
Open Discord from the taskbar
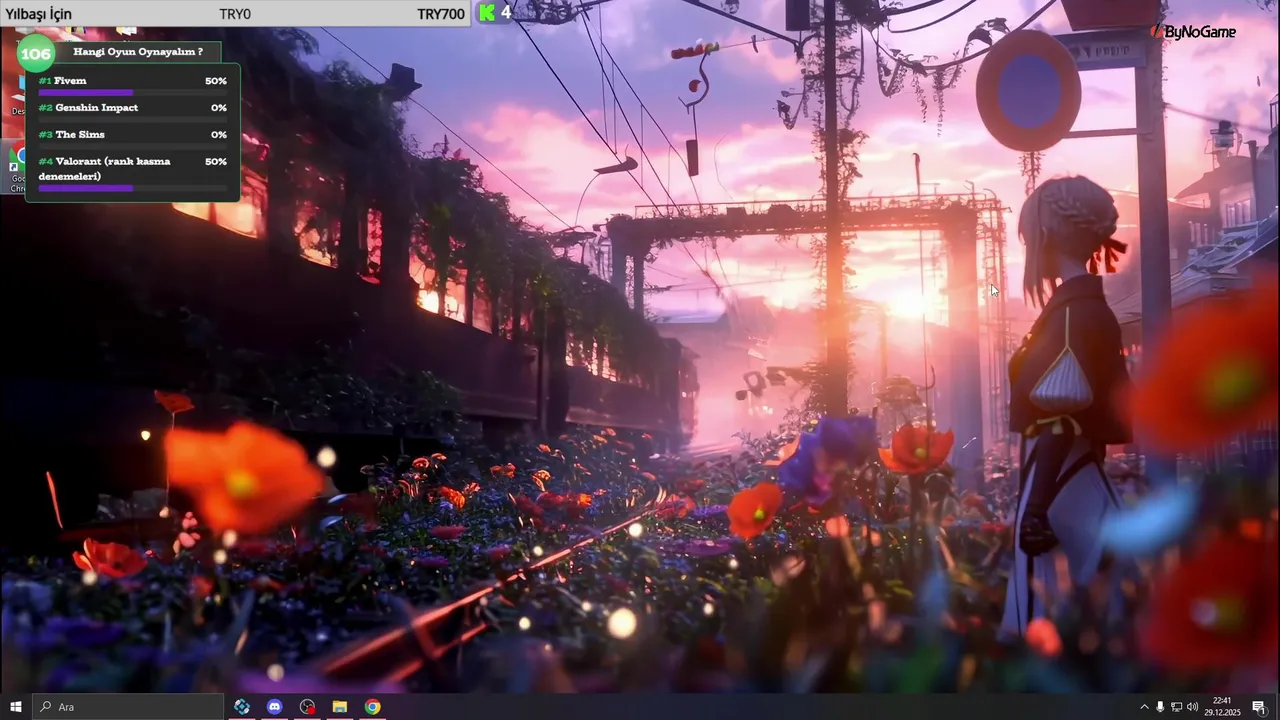(275, 707)
